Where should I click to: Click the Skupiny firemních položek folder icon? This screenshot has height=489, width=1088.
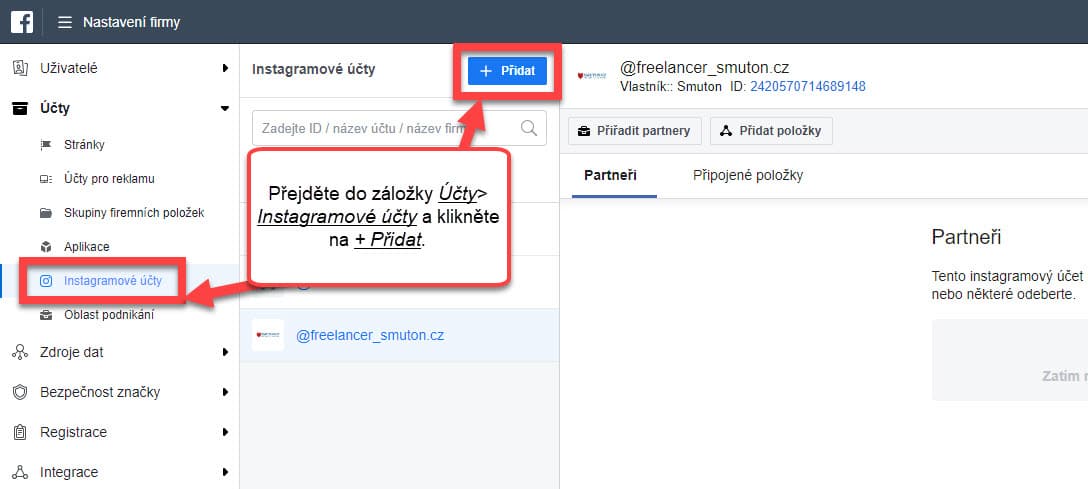(x=46, y=213)
